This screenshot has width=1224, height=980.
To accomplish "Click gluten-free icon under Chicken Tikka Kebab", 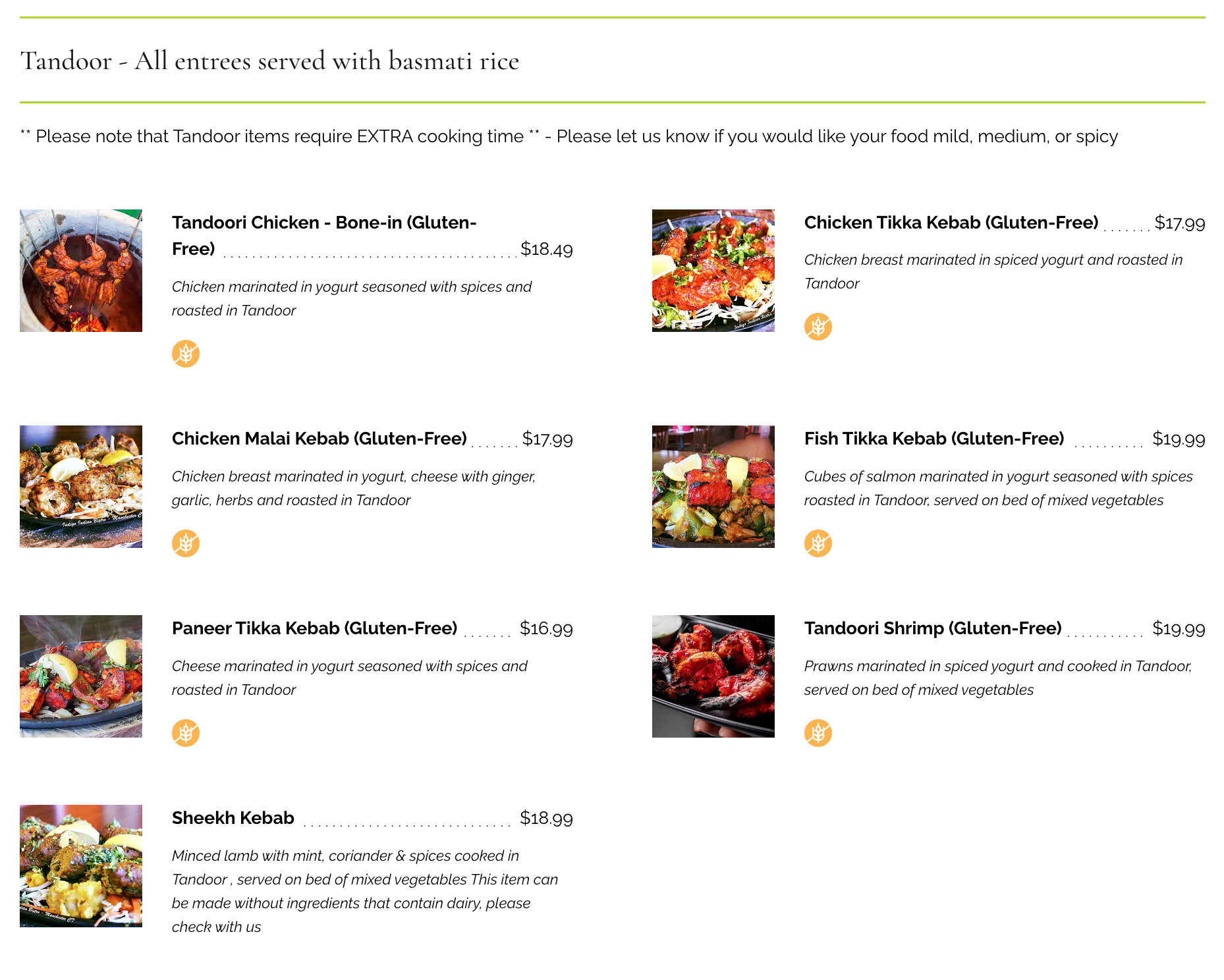I will pos(818,327).
